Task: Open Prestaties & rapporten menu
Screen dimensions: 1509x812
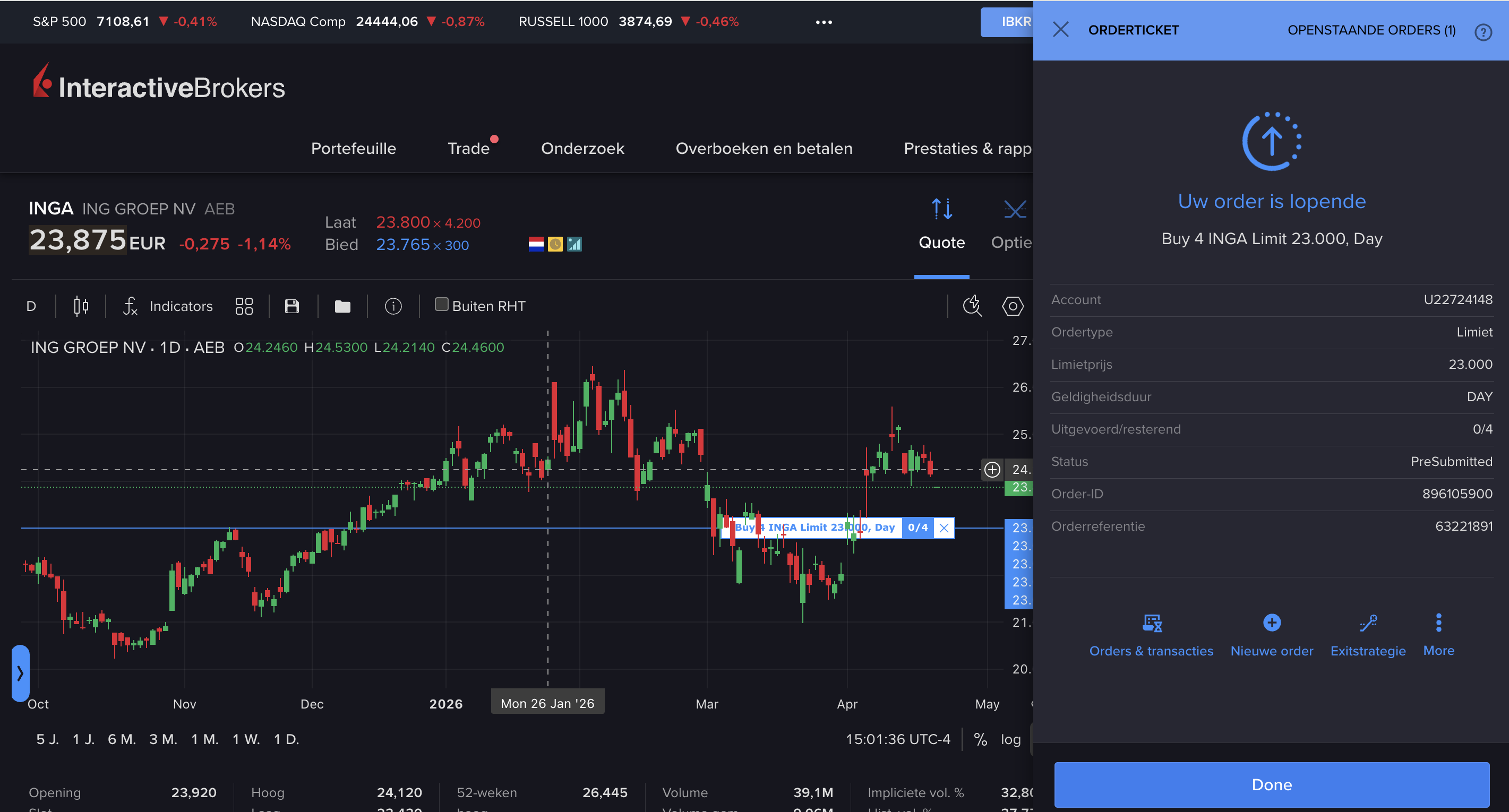Action: click(968, 149)
